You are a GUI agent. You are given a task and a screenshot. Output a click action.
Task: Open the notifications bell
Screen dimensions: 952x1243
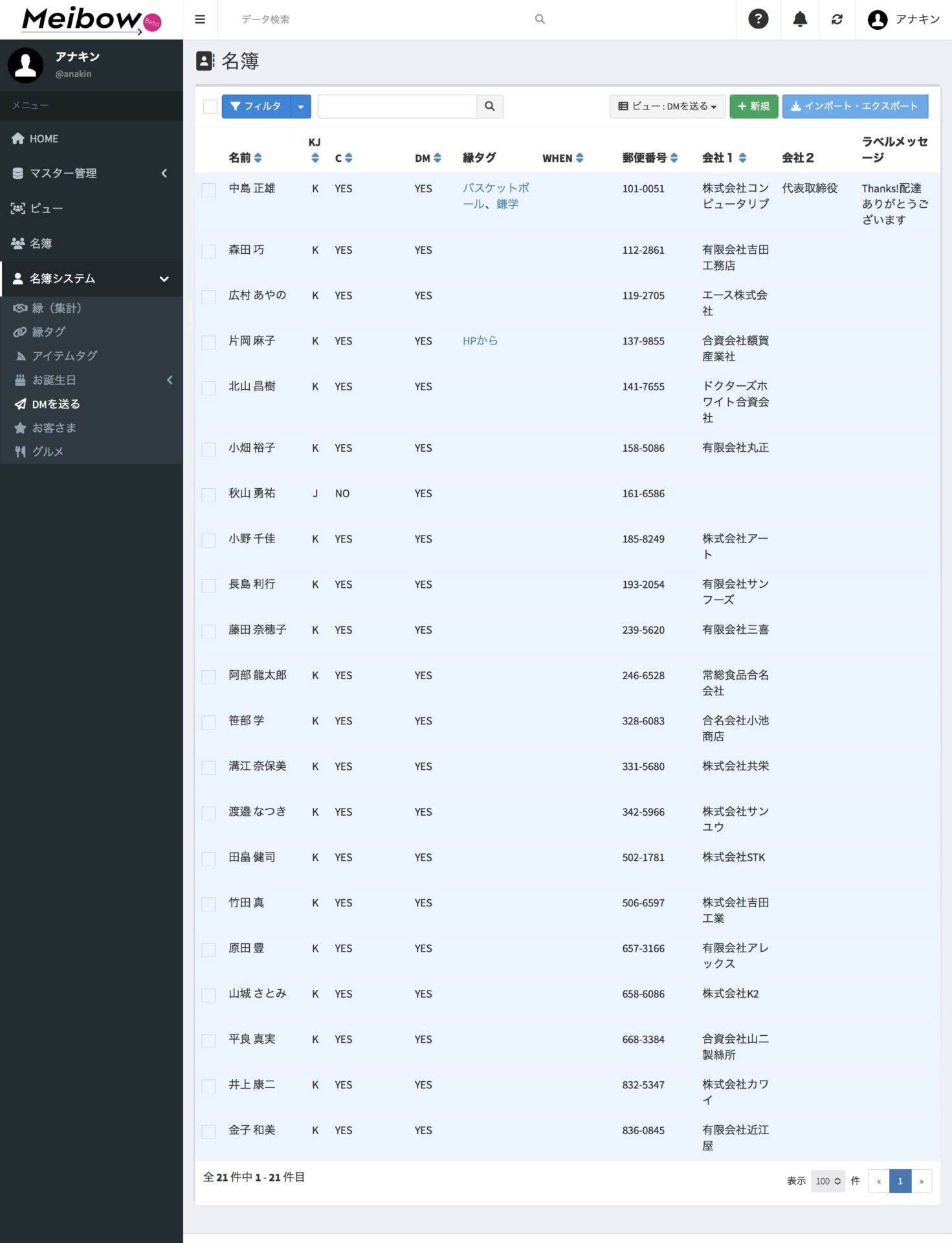point(800,19)
